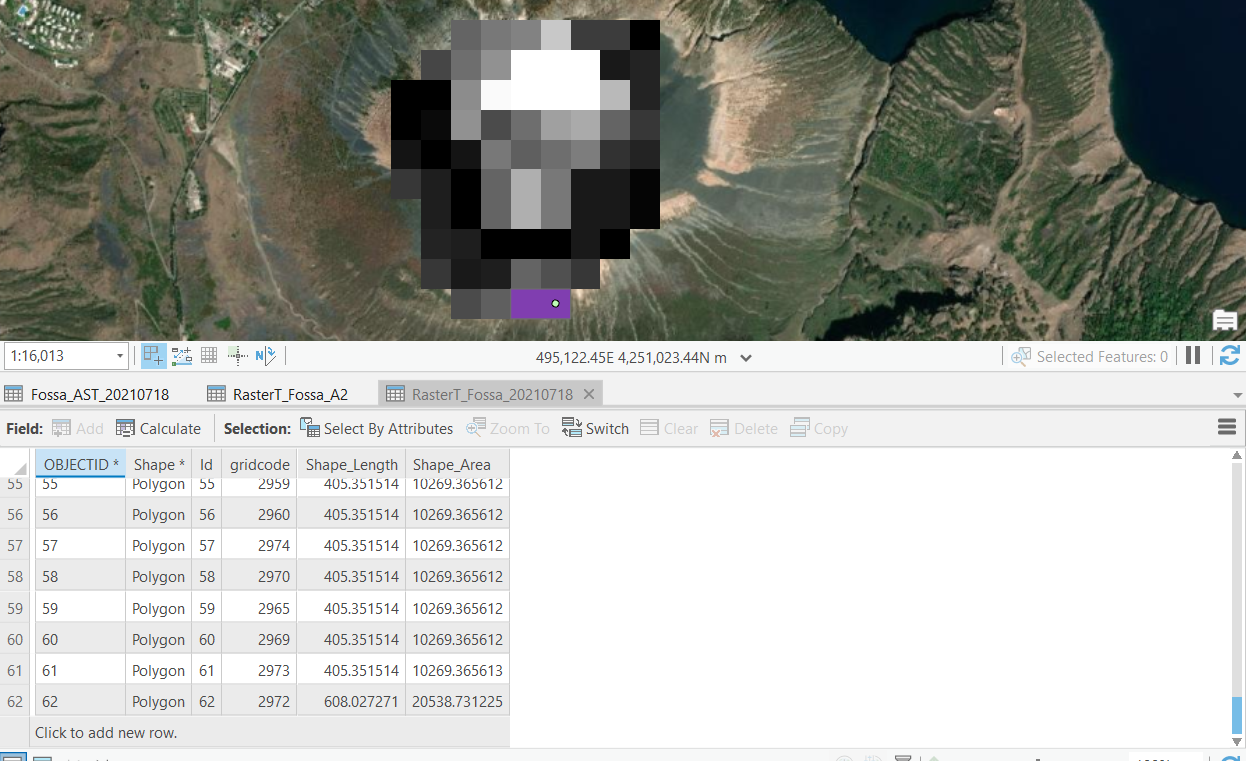Toggle the map grid icon

point(209,355)
